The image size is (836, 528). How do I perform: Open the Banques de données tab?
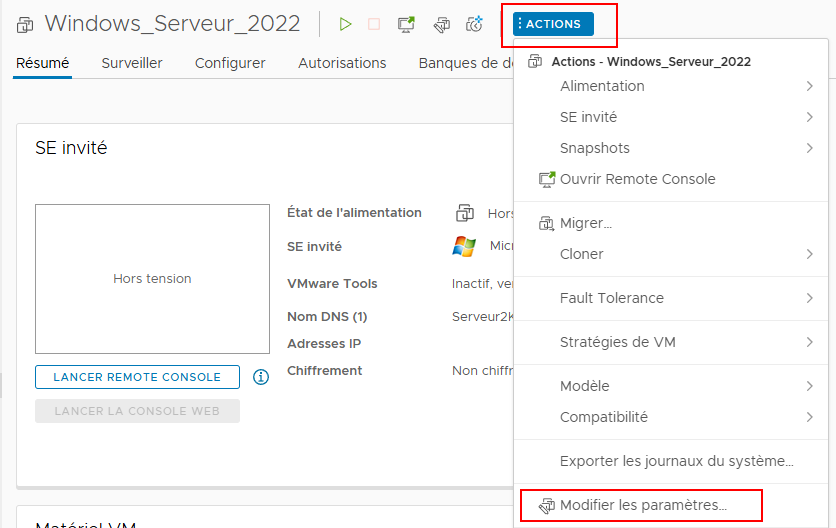[x=465, y=63]
